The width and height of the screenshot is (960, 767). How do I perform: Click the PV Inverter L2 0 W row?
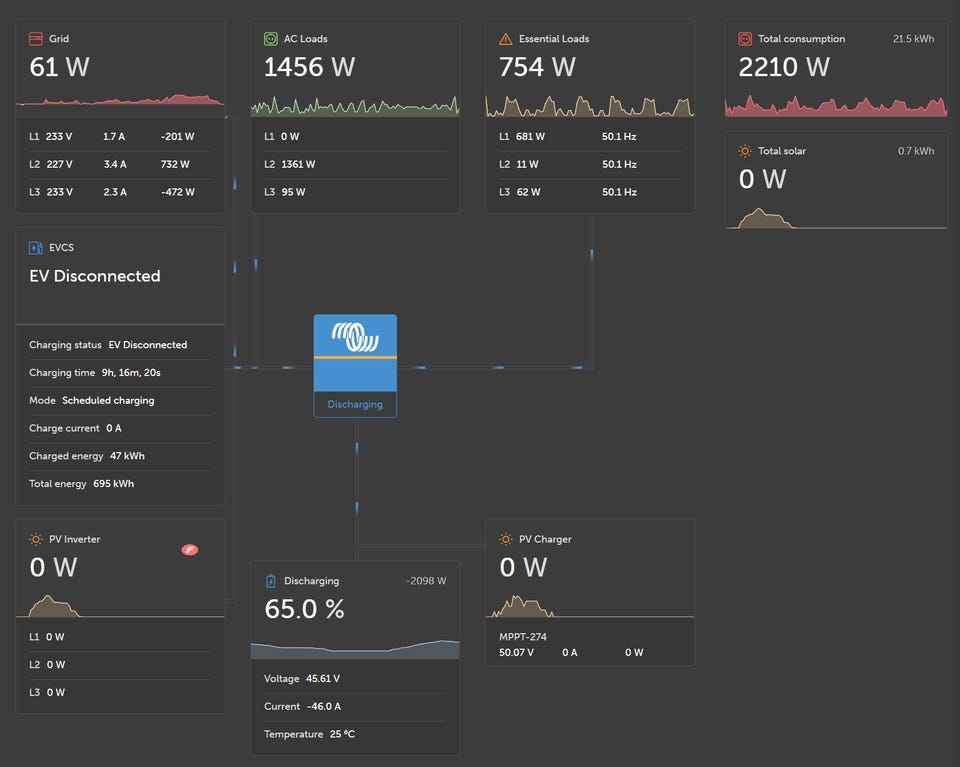pyautogui.click(x=120, y=665)
